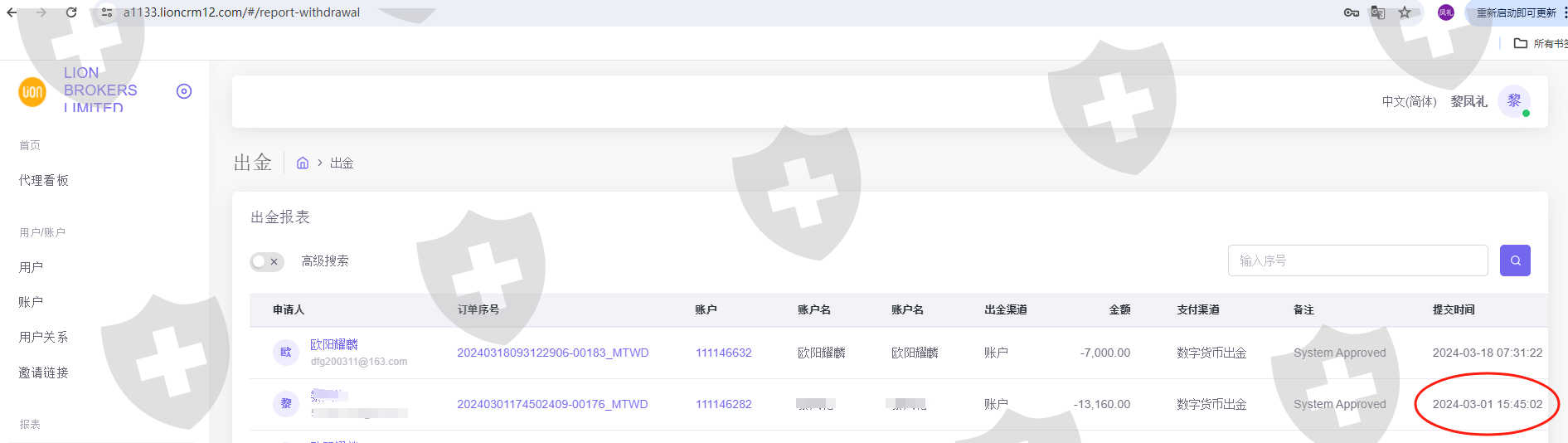Viewport: 1568px width, 443px height.
Task: Open order 20240301174502409-00176_MTWD
Action: pos(553,404)
